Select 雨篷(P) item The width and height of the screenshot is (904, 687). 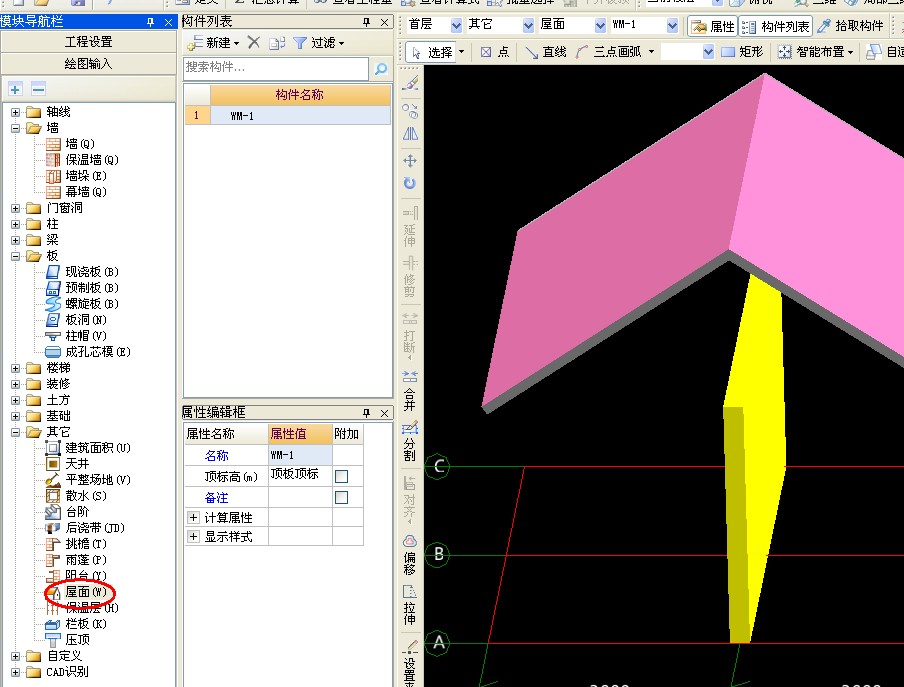click(x=86, y=560)
